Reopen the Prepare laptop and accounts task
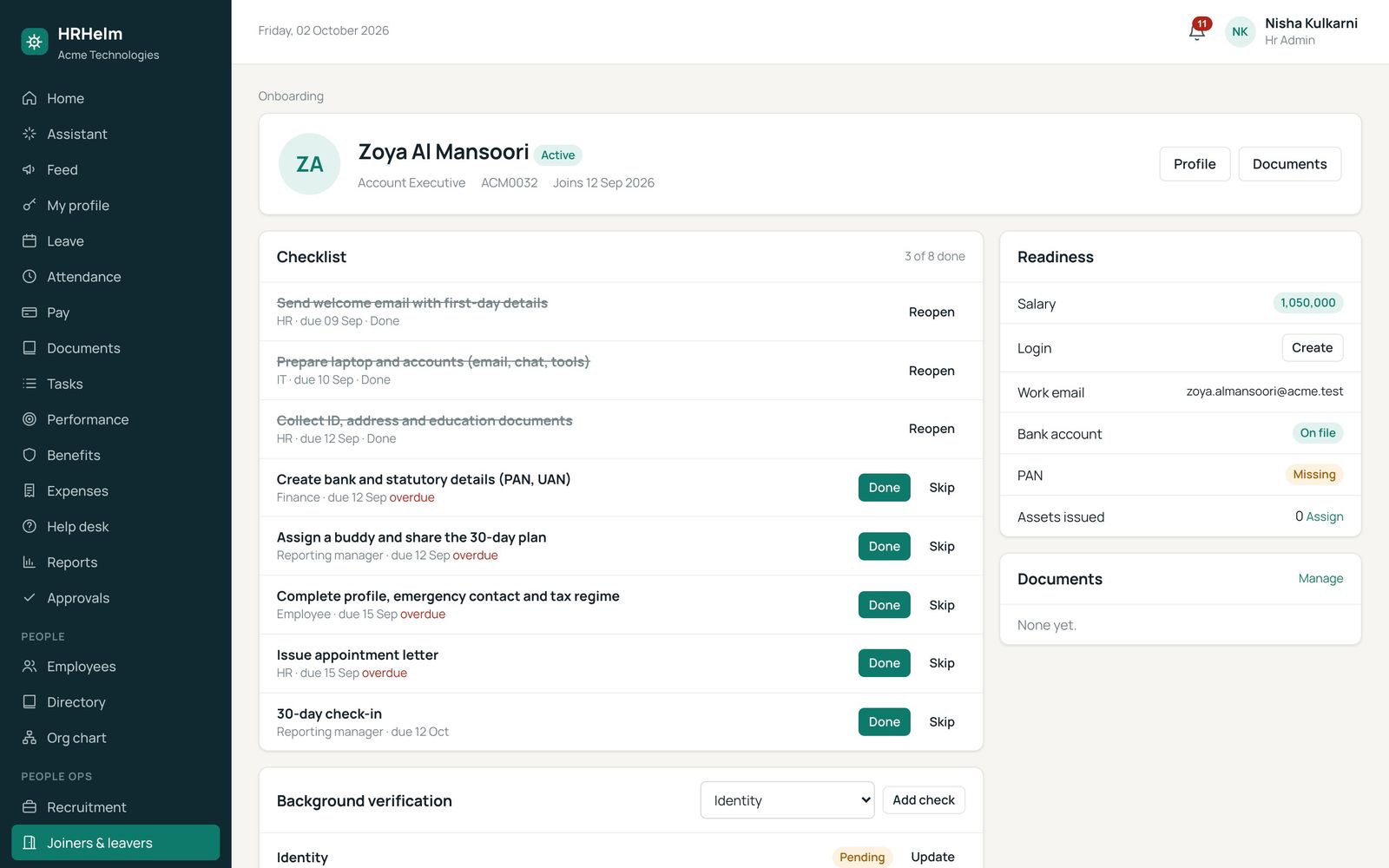The width and height of the screenshot is (1389, 868). tap(931, 371)
